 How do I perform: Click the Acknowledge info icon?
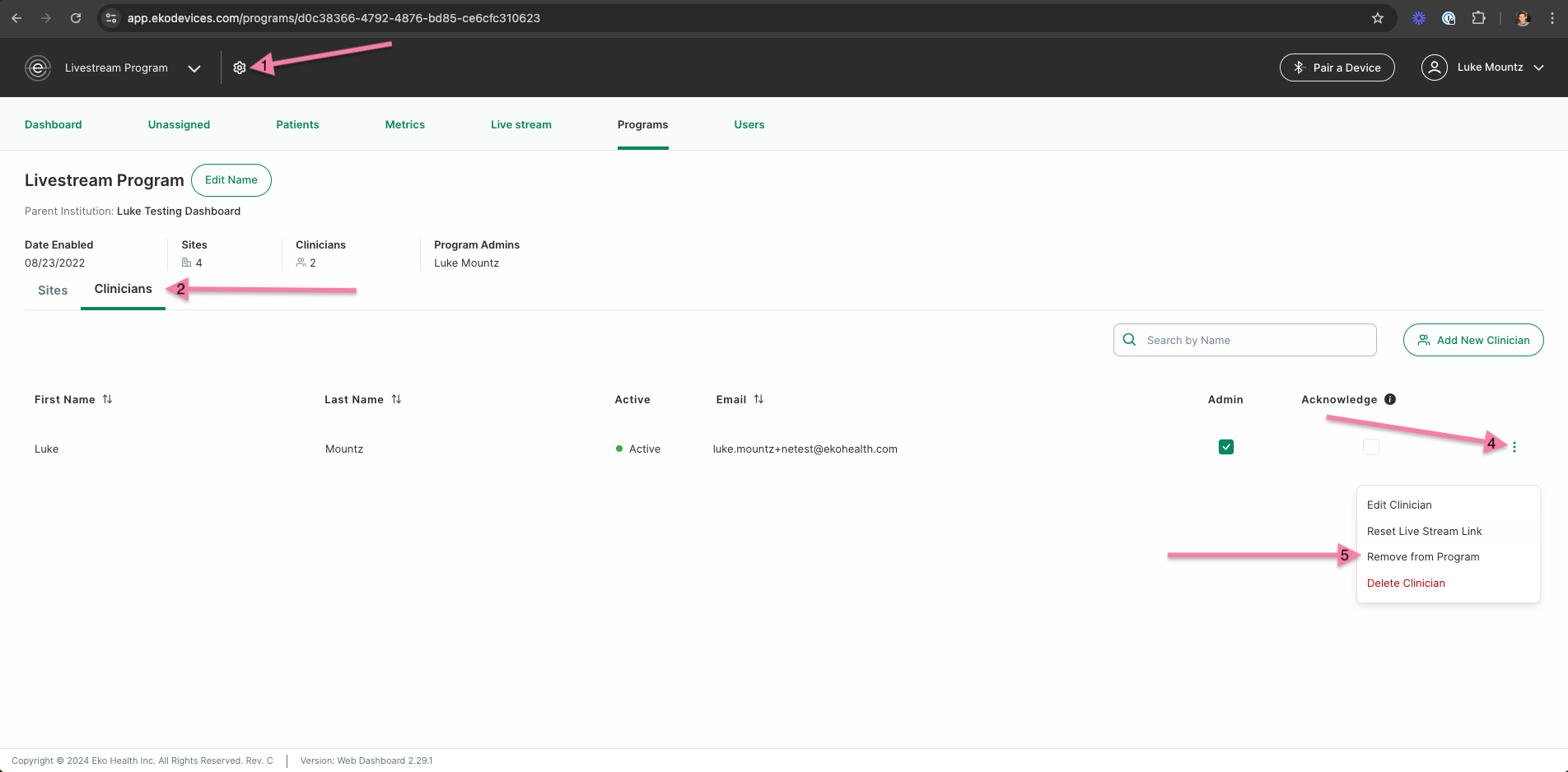tap(1390, 399)
